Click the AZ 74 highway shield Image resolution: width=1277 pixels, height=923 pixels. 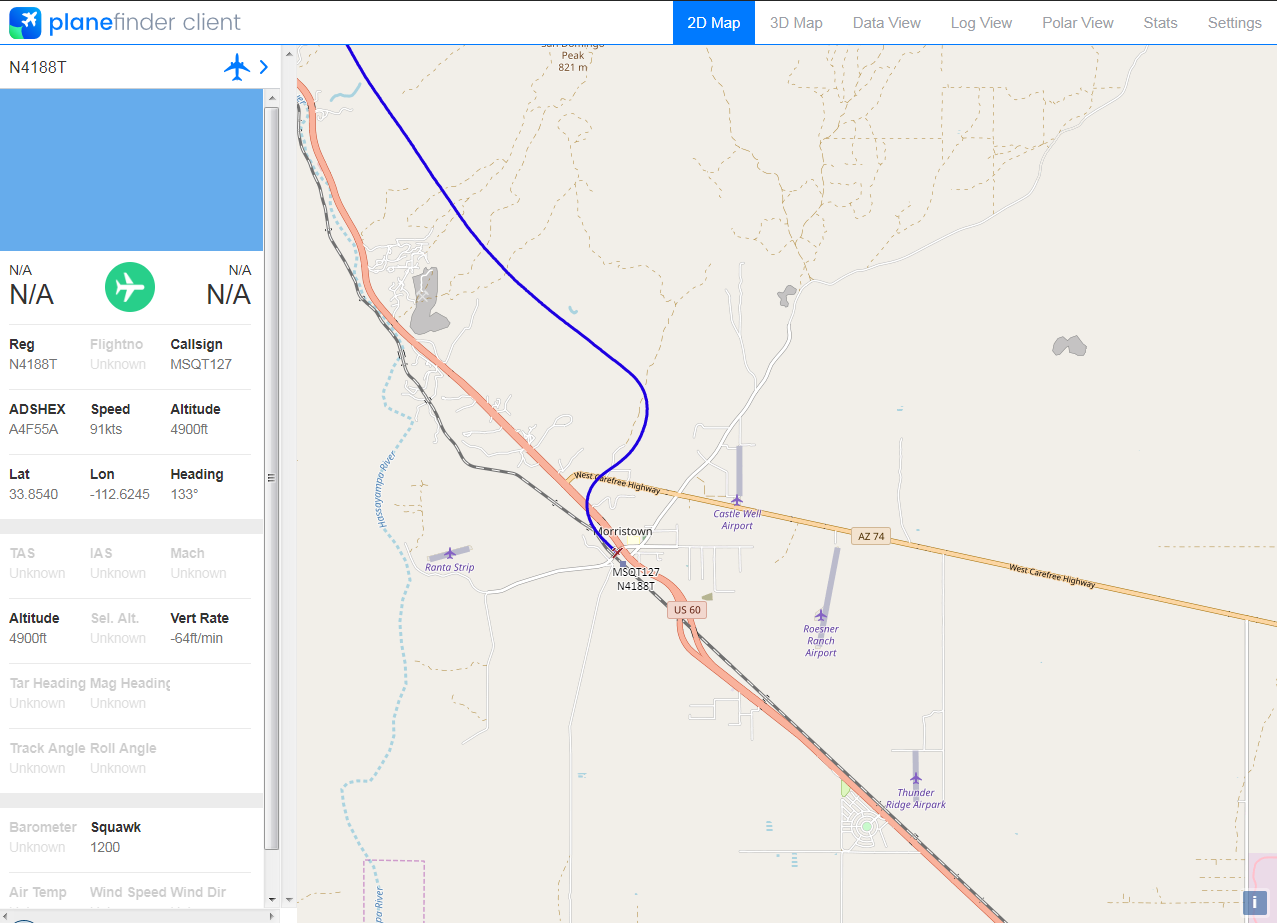pos(871,536)
